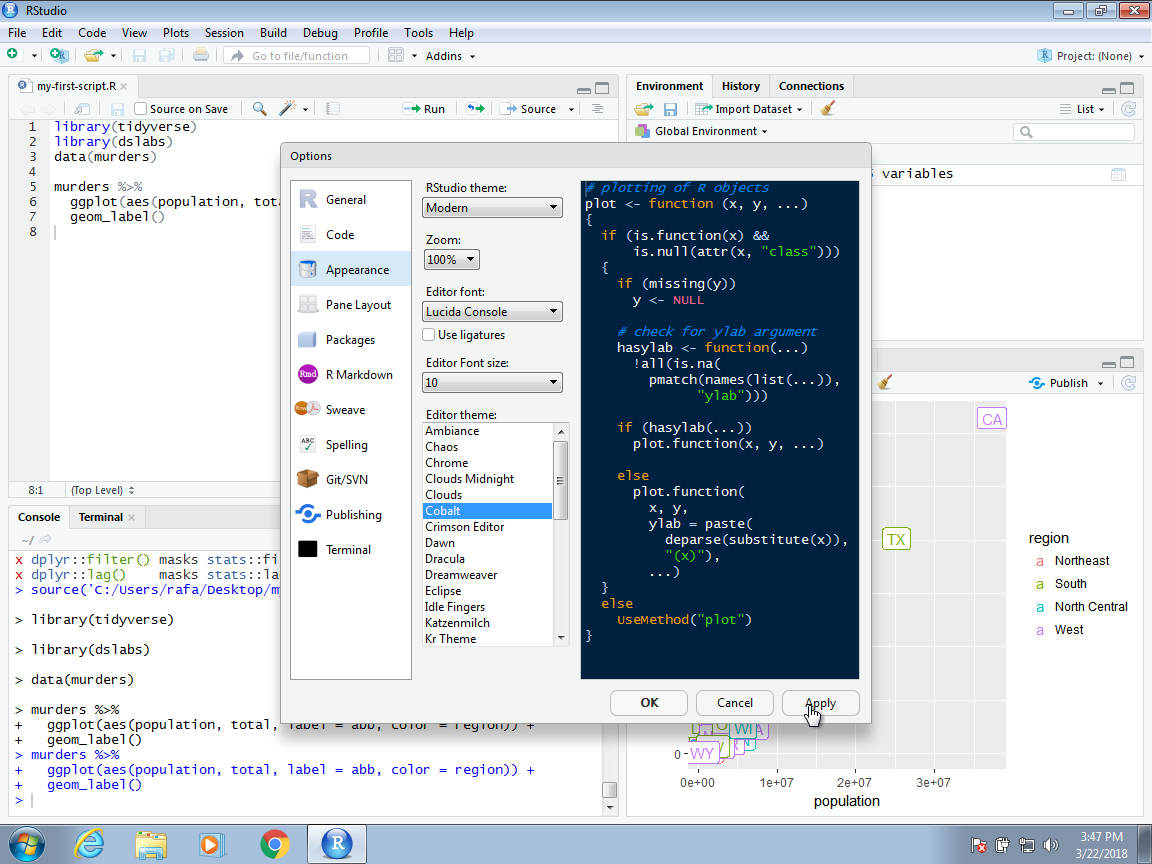Click the Apply button
Viewport: 1152px width, 864px height.
(820, 702)
